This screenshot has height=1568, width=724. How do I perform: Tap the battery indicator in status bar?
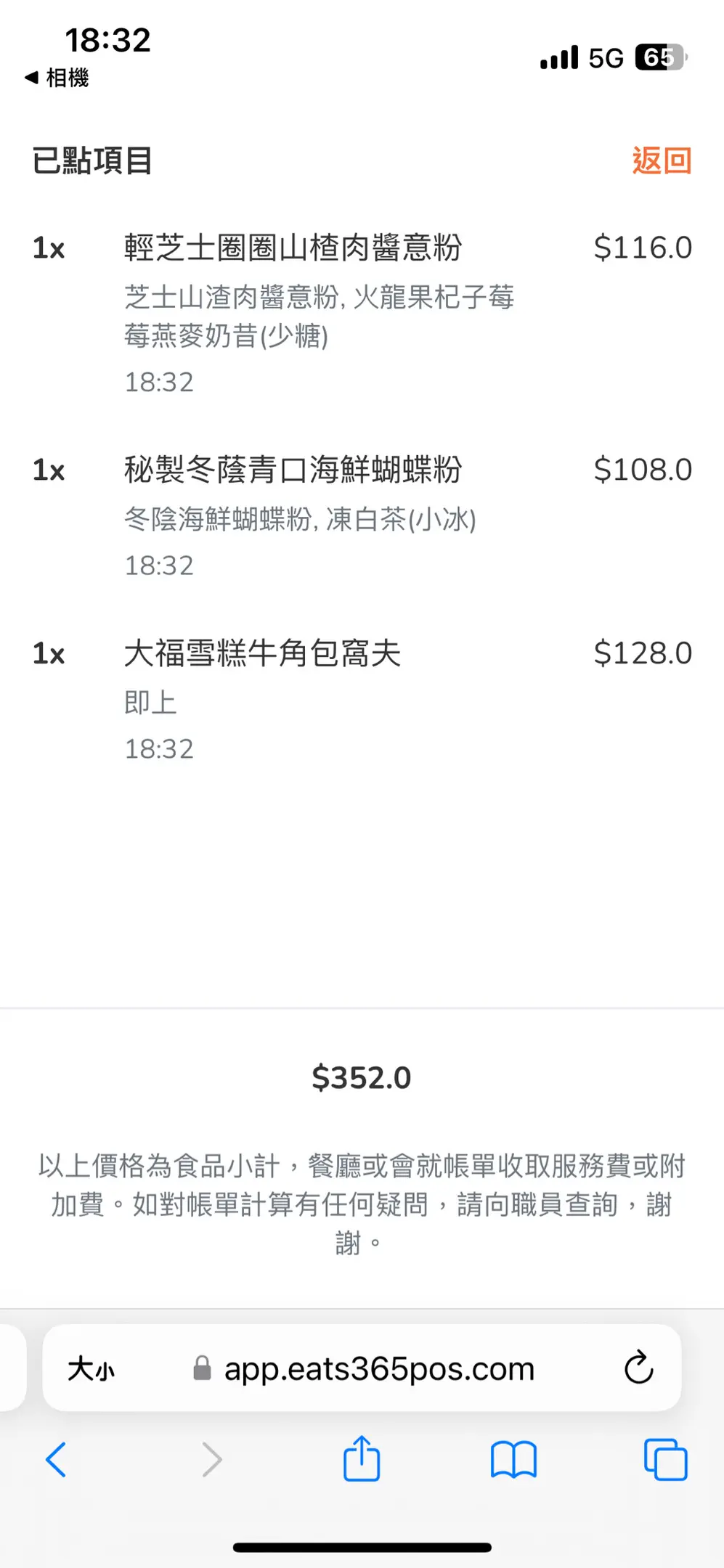[660, 57]
